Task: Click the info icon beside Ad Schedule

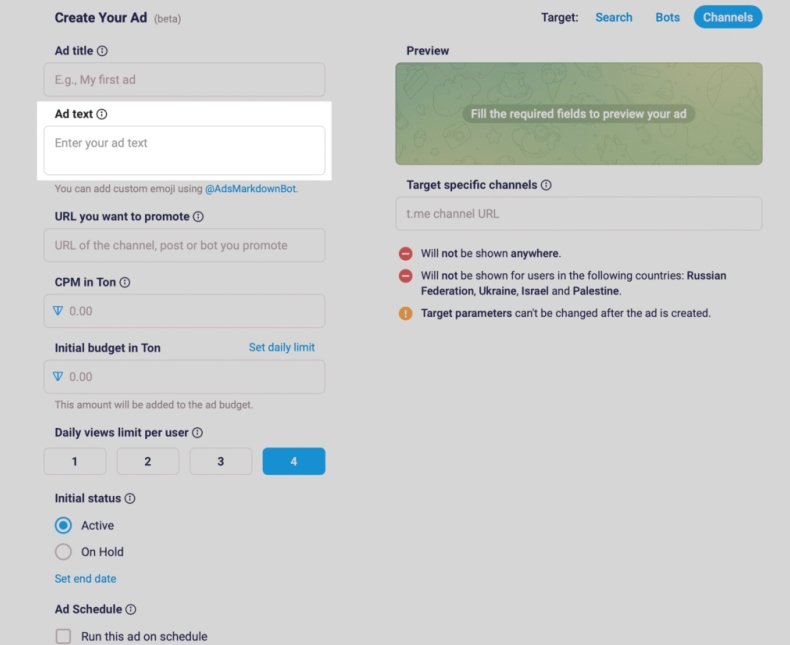Action: click(x=131, y=610)
